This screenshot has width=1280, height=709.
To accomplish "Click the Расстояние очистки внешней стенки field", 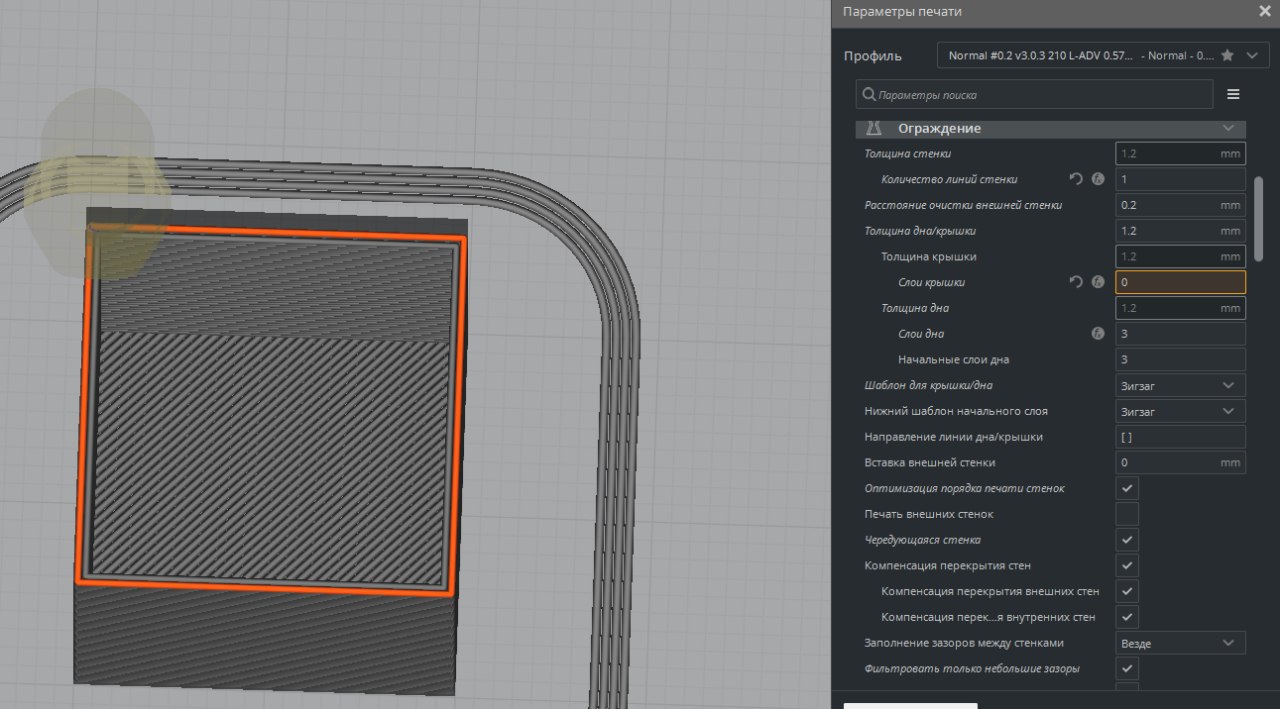I will coord(1180,205).
